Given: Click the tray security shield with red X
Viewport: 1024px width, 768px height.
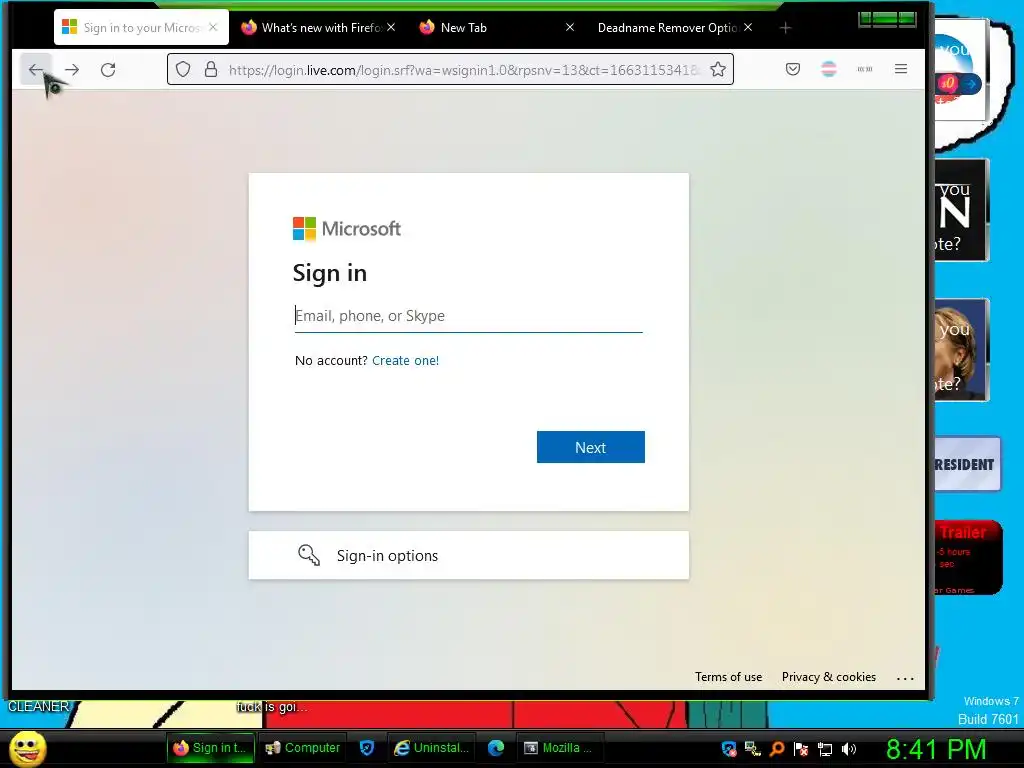Looking at the screenshot, I should point(729,748).
